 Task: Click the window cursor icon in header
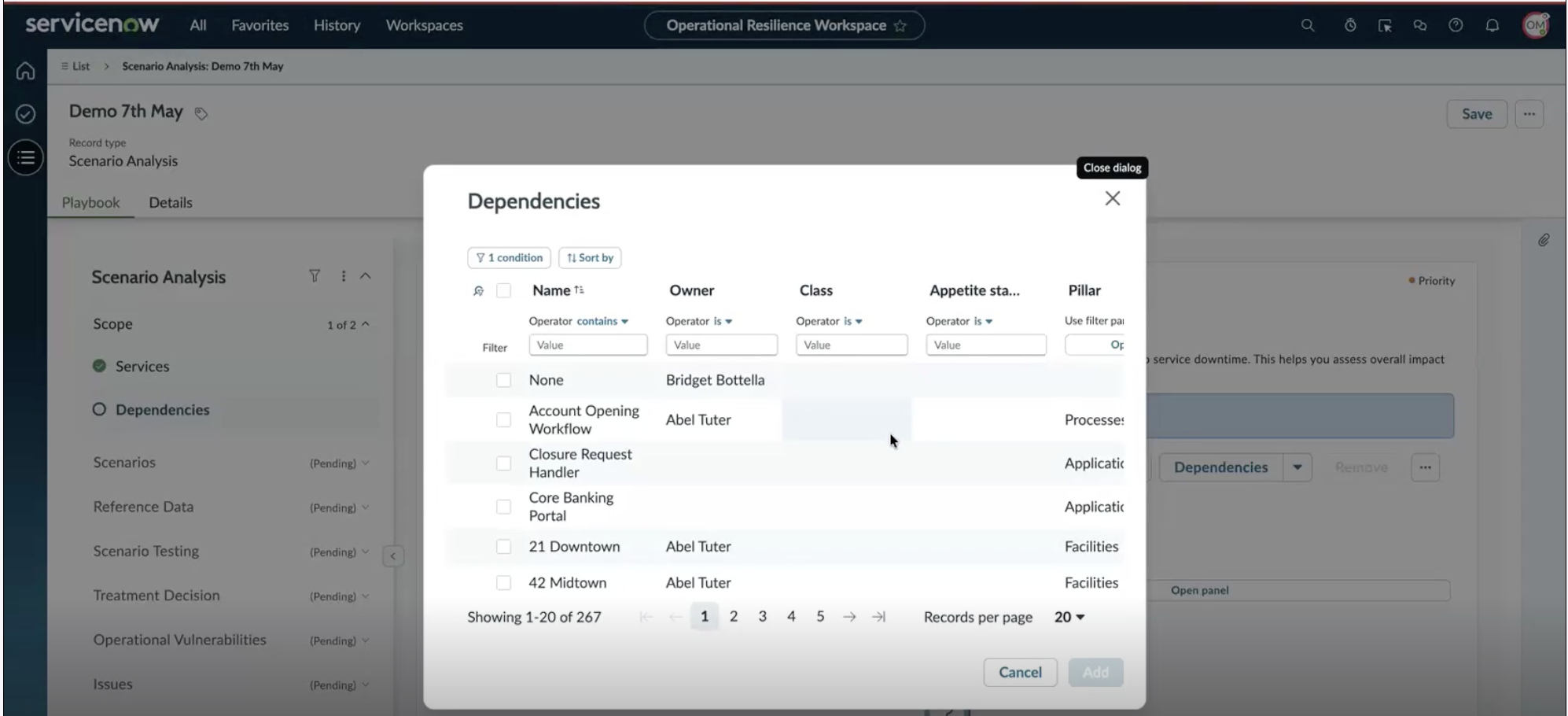1385,25
